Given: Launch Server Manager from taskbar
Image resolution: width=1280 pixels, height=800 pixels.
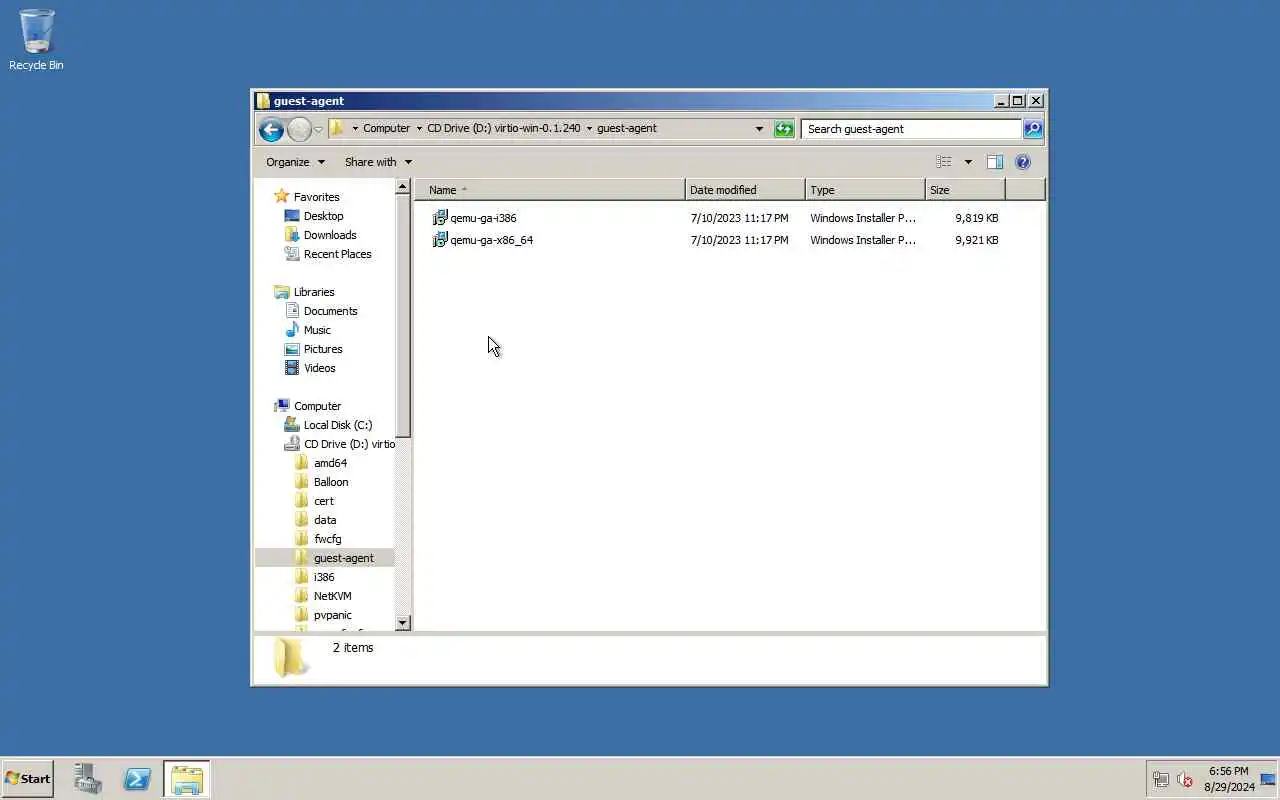Looking at the screenshot, I should point(88,779).
